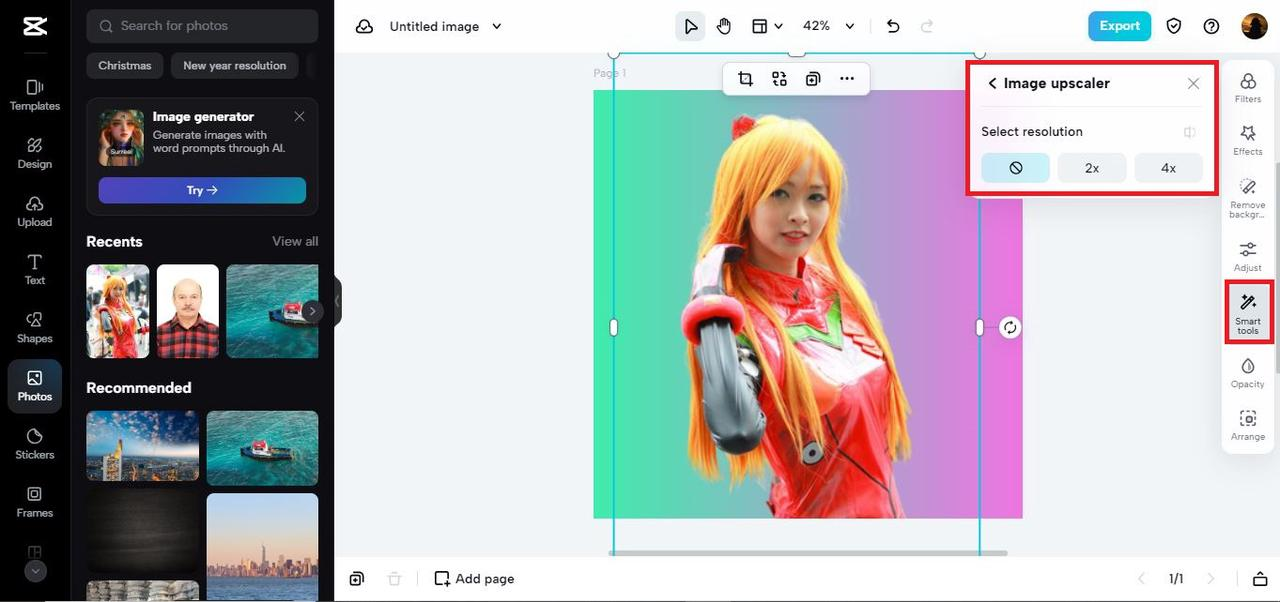
Task: Click View all next to Recents
Action: coord(295,241)
